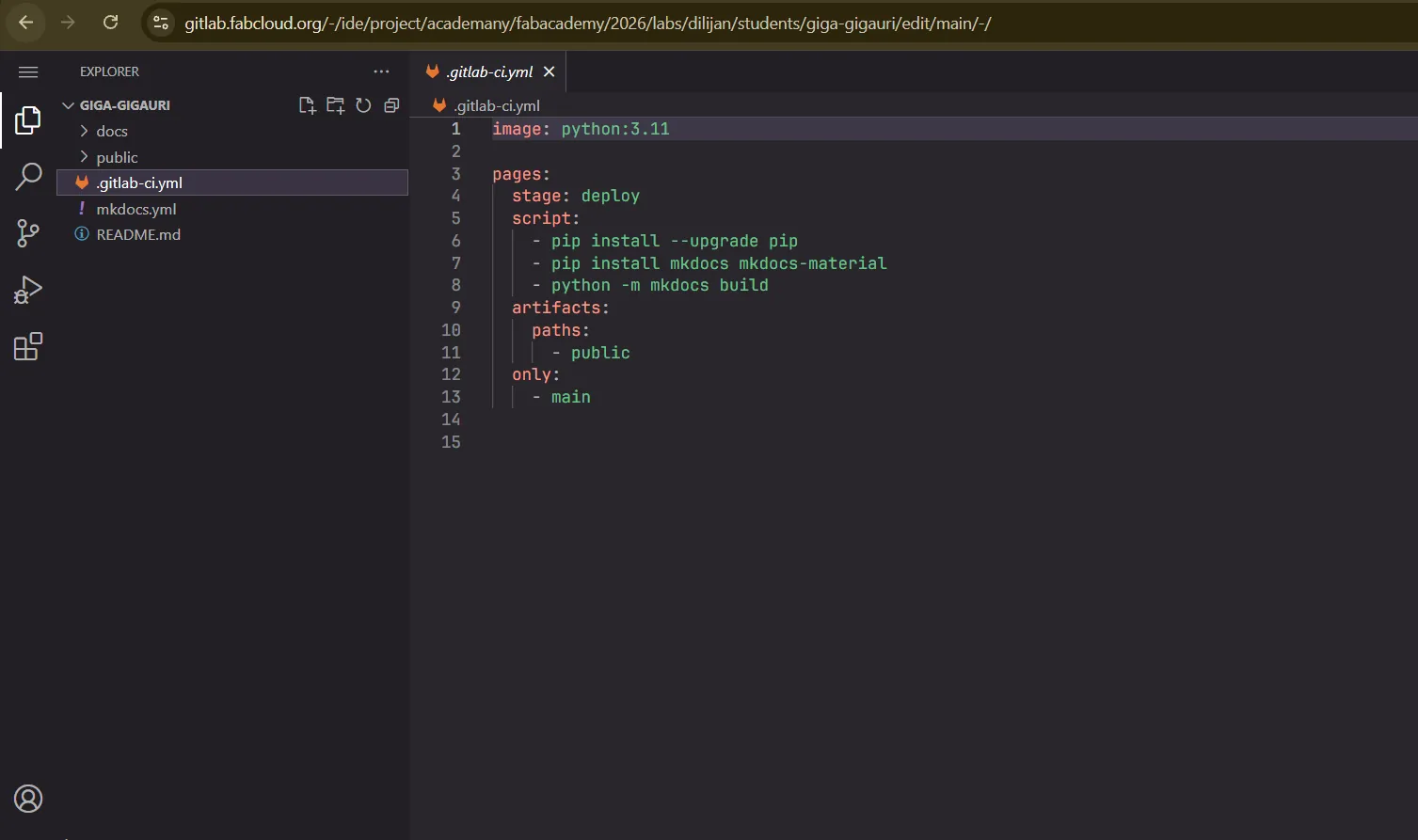Close the .gitlab-ci.yml editor tab
This screenshot has height=840, width=1418.
(550, 71)
